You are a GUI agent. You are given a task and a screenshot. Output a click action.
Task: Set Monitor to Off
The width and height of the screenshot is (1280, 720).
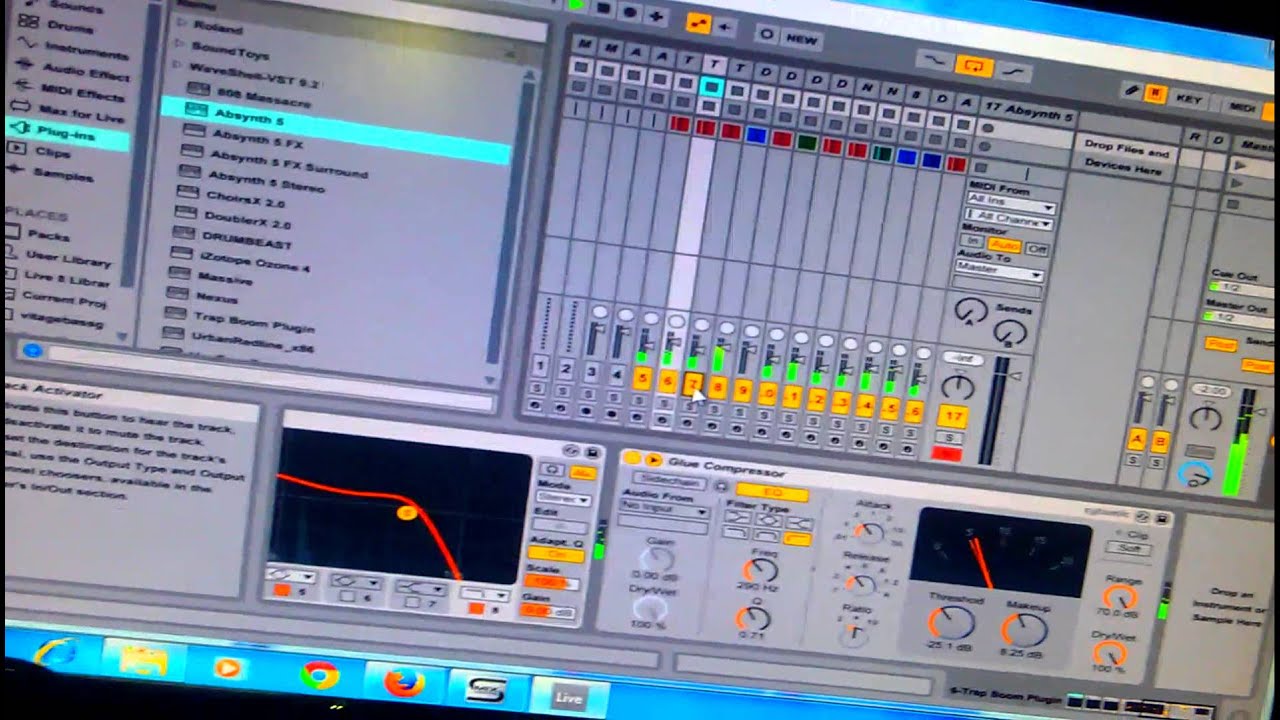[1037, 248]
